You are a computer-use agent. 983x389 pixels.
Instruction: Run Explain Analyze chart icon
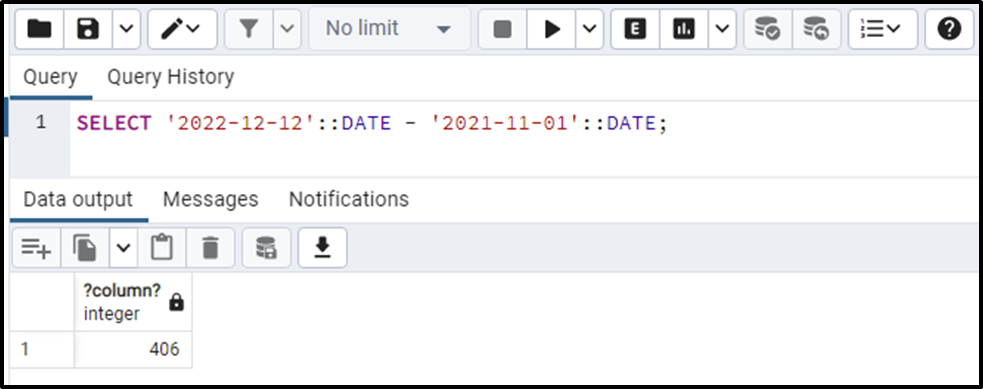(x=684, y=29)
